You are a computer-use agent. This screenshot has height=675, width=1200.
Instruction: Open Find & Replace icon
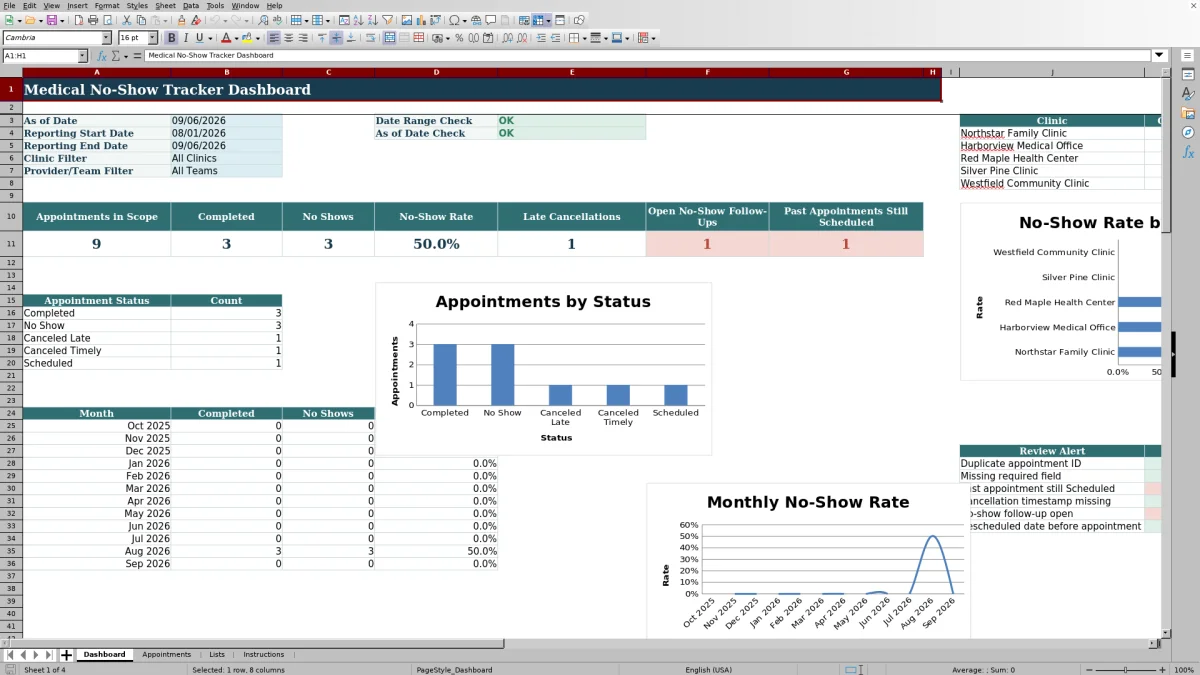click(263, 20)
